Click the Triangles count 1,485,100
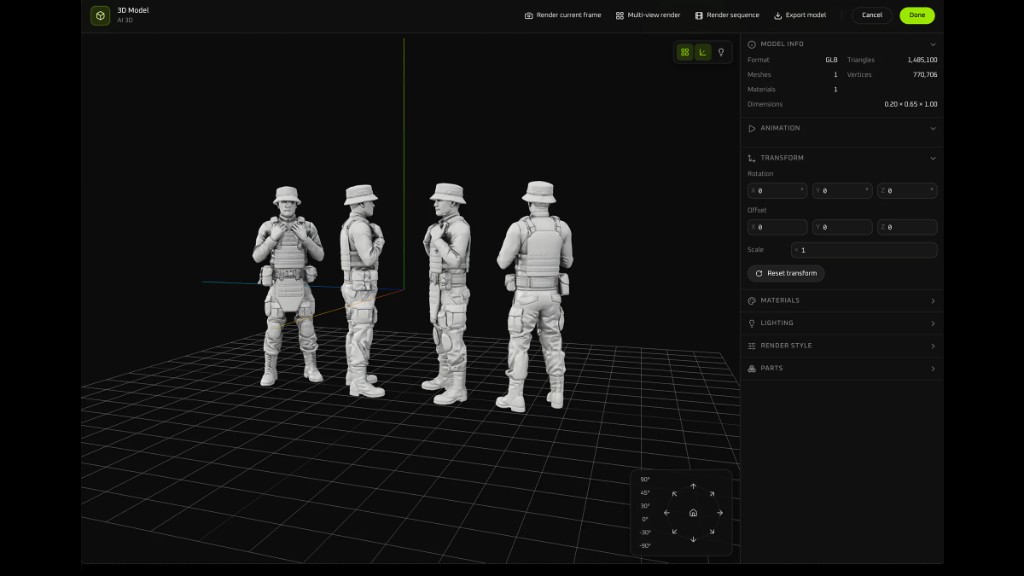This screenshot has height=576, width=1024. (x=922, y=60)
